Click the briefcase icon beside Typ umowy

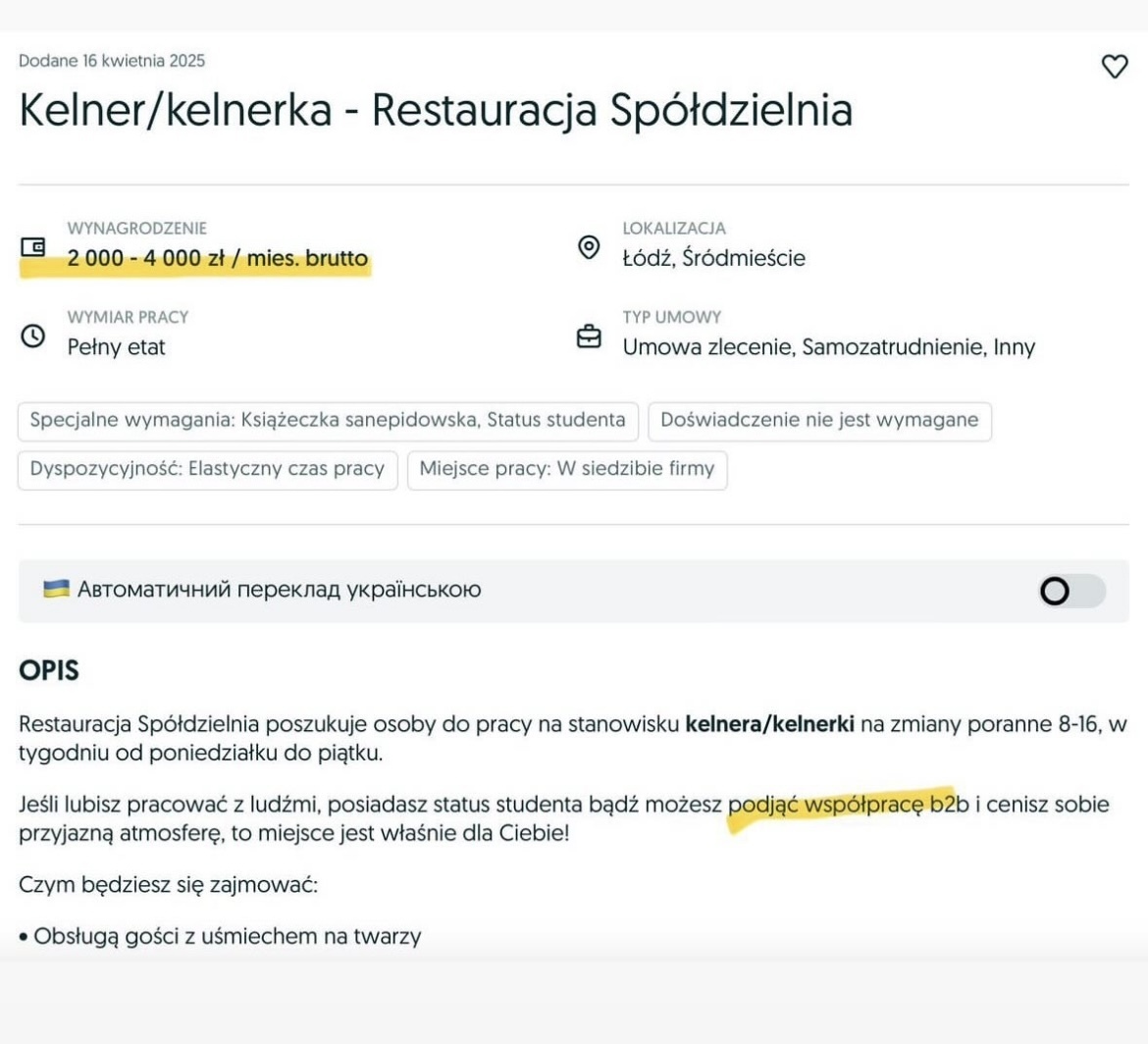point(589,337)
